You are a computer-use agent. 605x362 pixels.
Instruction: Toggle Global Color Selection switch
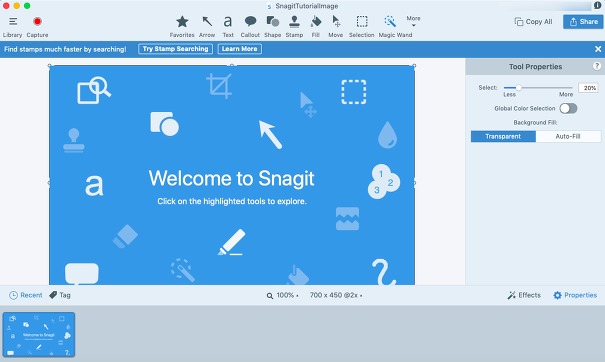[x=568, y=108]
